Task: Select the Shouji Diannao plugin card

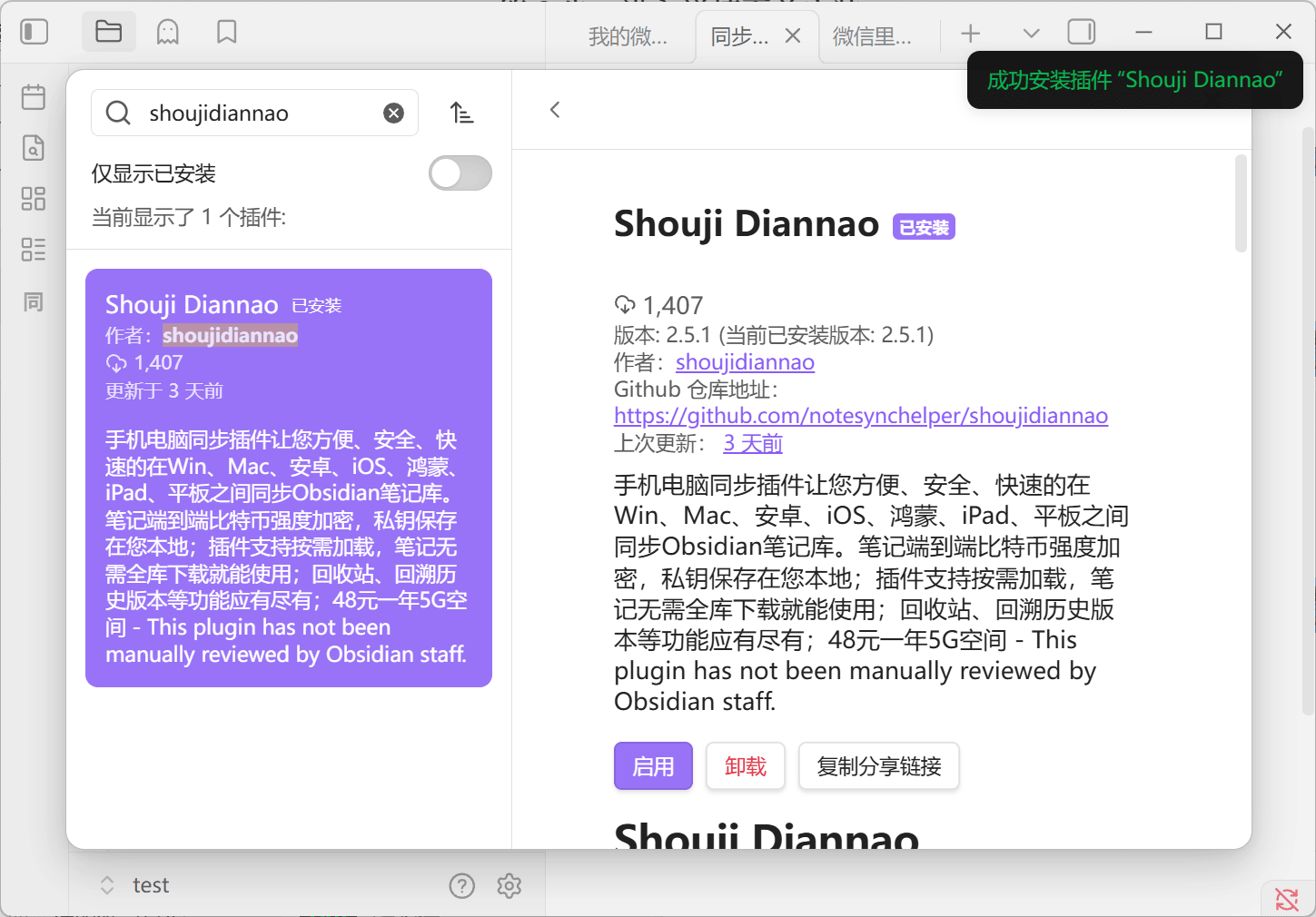Action: (x=289, y=478)
